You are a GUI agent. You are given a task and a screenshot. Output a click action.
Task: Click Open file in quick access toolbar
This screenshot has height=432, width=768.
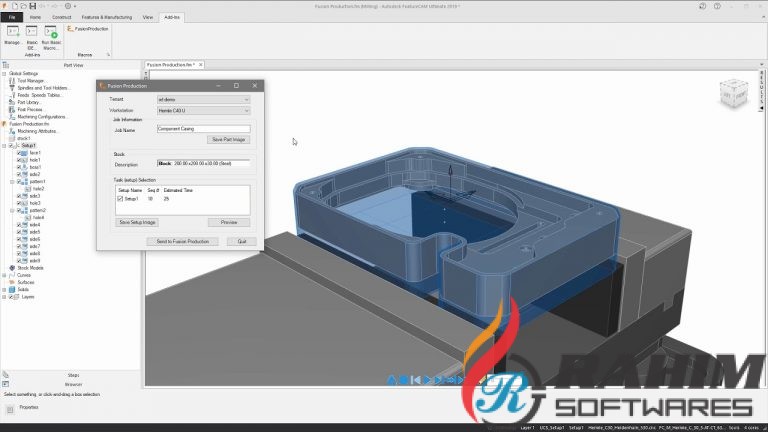click(23, 6)
